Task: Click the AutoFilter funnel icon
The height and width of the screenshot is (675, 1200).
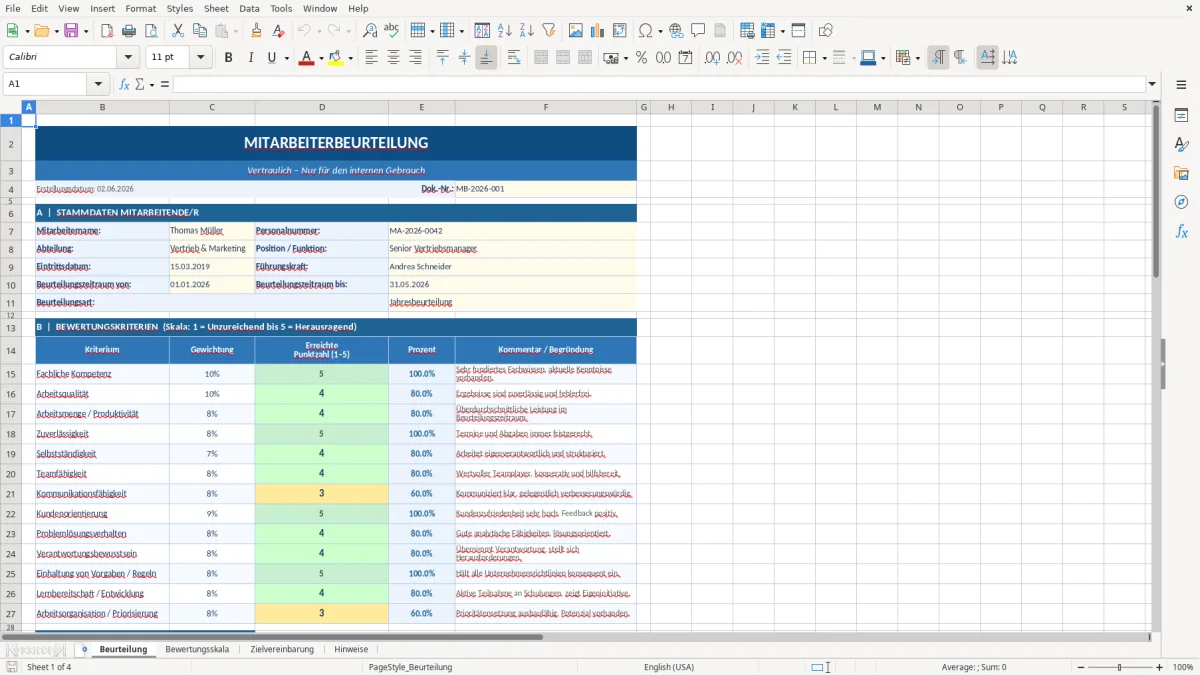Action: 548,31
